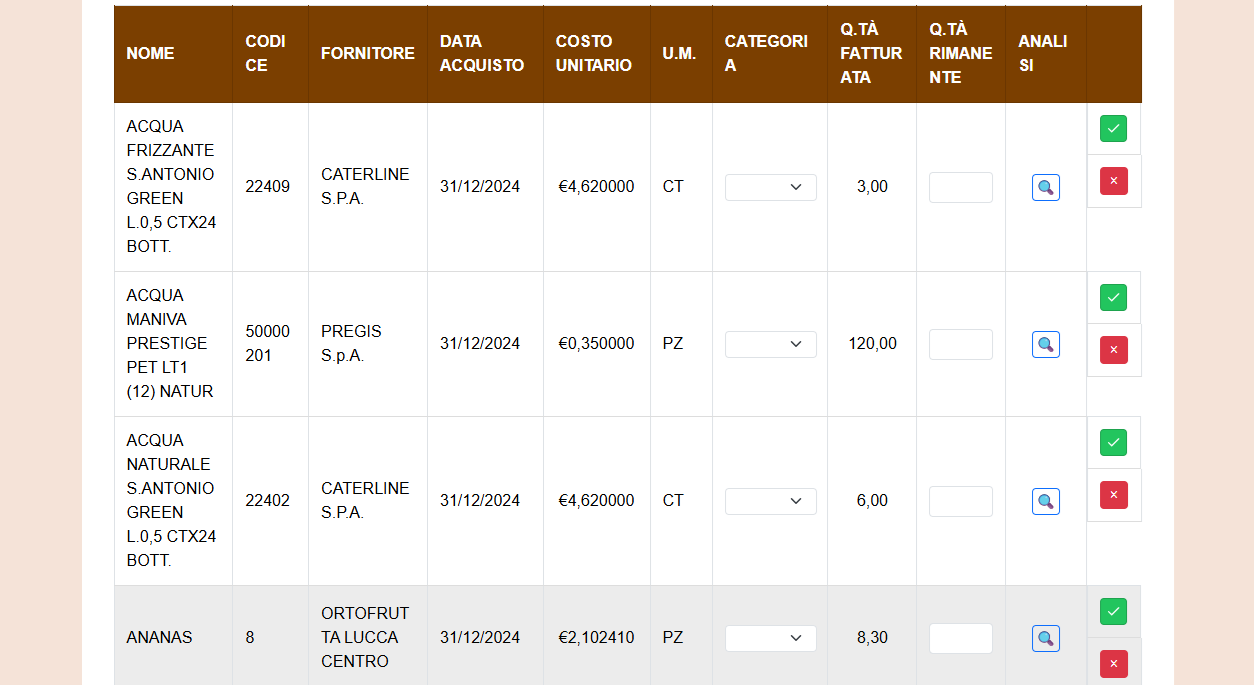
Task: Open analysis magnifier for ACQUA NATURALE row
Action: tap(1045, 501)
